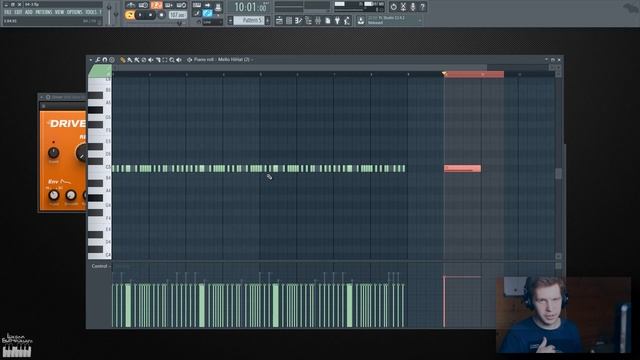Open the OPTIONS menu

click(75, 12)
